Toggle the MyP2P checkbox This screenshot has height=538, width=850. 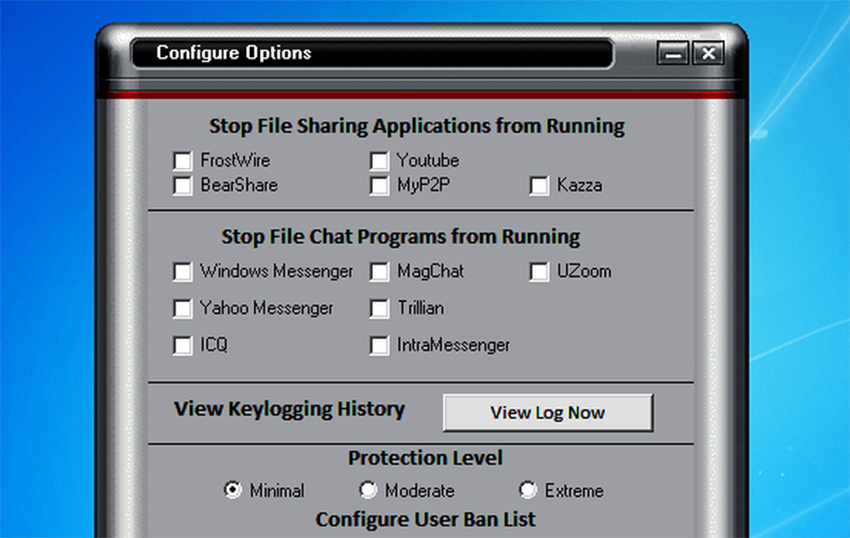point(379,185)
